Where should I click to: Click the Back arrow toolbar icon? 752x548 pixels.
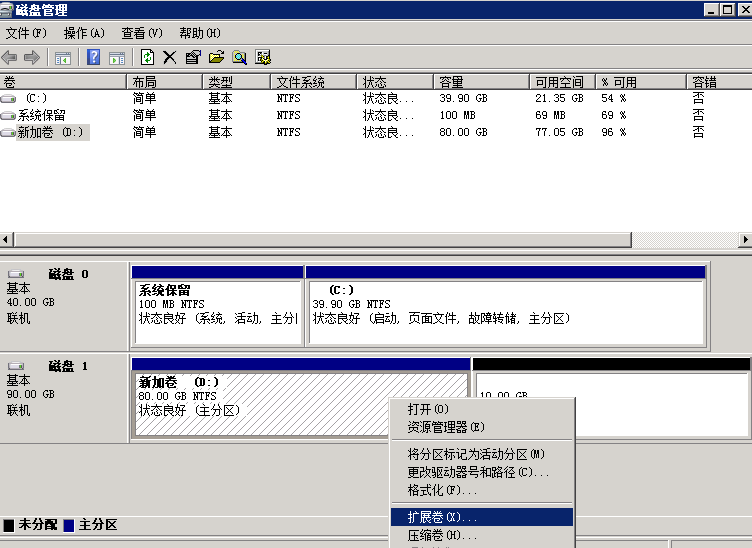[x=10, y=57]
